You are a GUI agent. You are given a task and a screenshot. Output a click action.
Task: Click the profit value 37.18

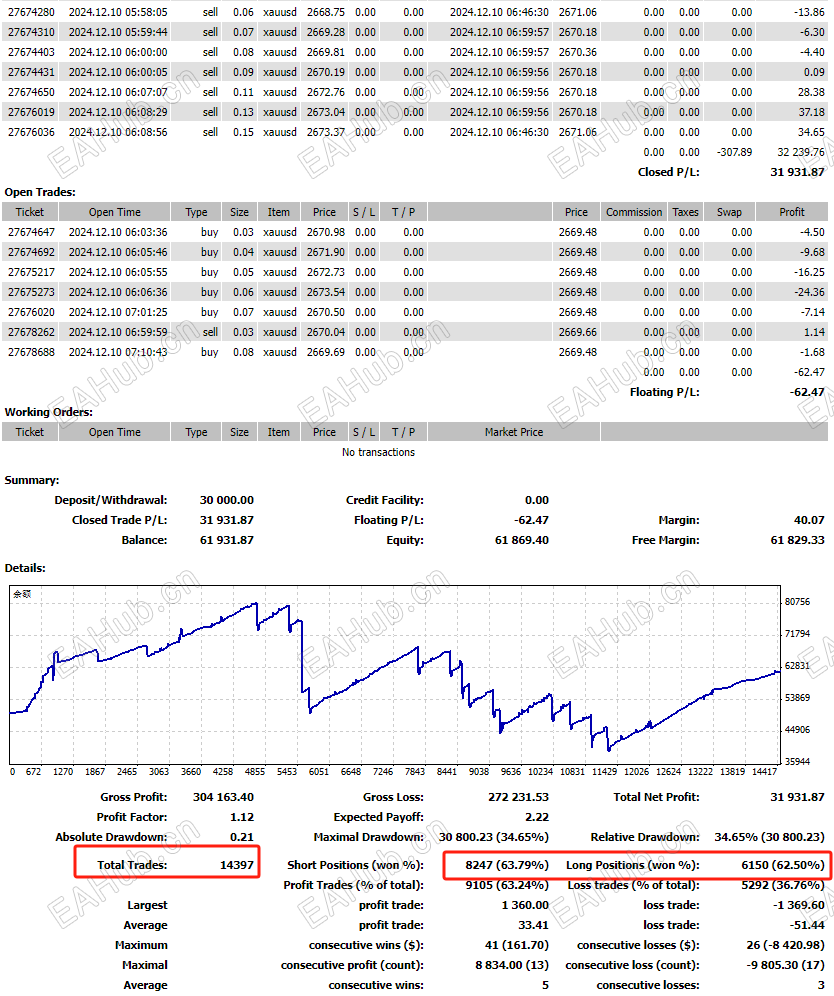pos(811,112)
